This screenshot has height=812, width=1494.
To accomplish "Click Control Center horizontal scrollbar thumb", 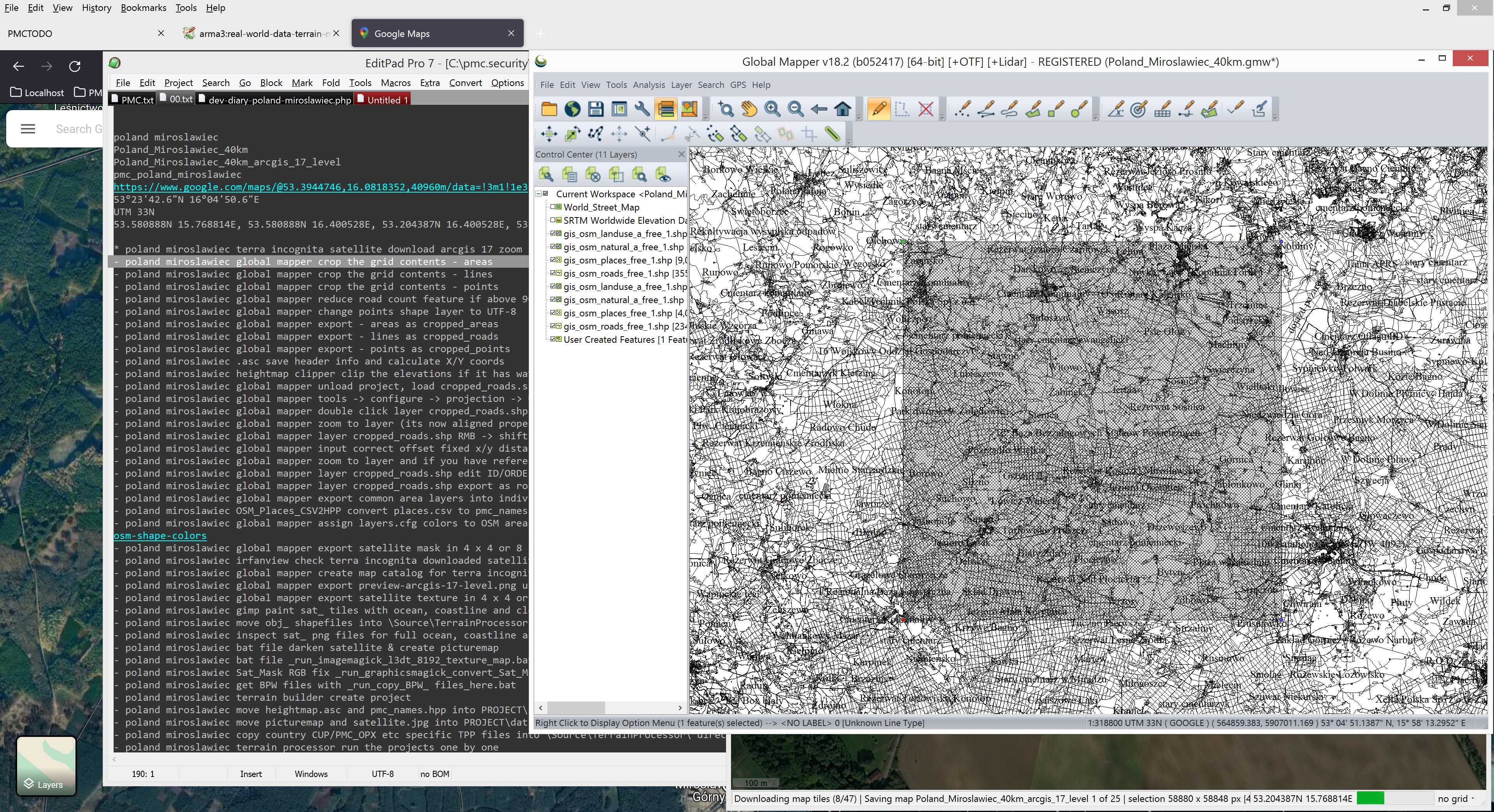I will tap(576, 708).
